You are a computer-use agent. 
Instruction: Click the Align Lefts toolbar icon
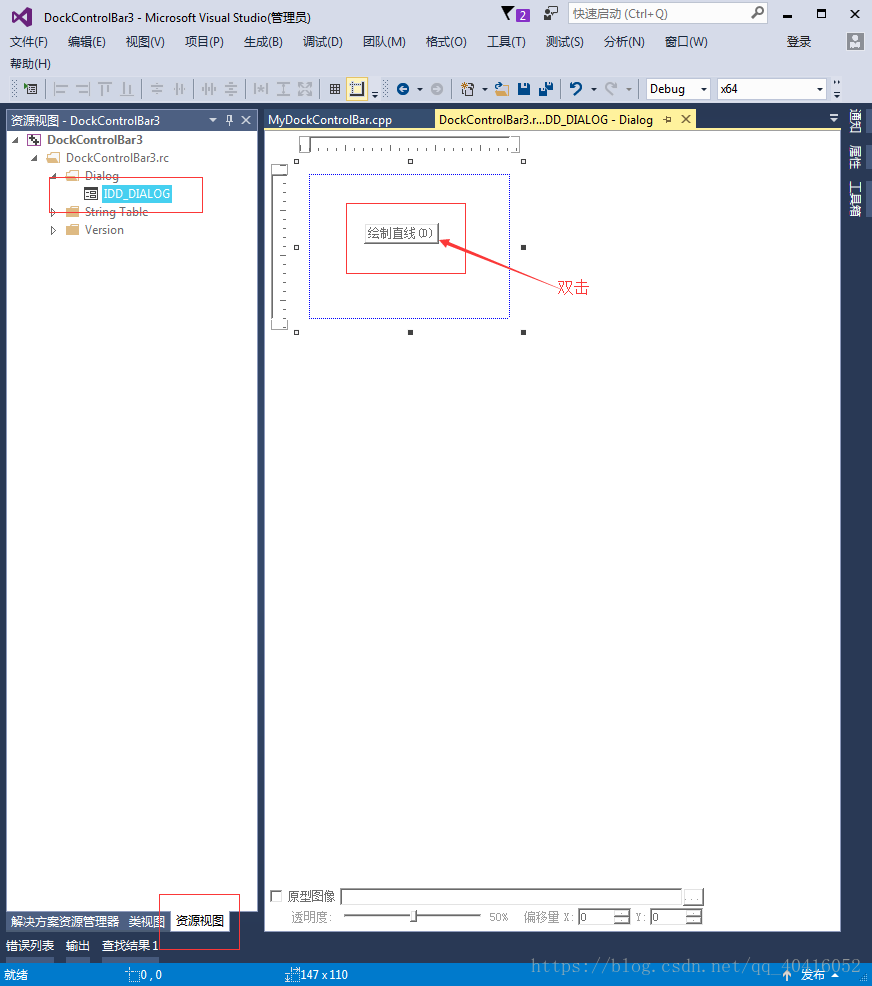pyautogui.click(x=61, y=89)
